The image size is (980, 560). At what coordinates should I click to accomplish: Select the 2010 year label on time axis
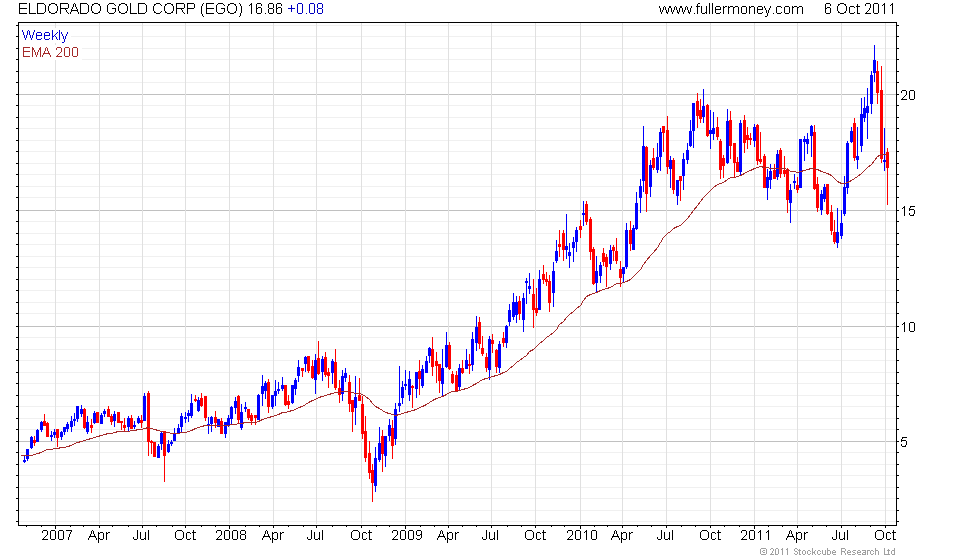582,535
